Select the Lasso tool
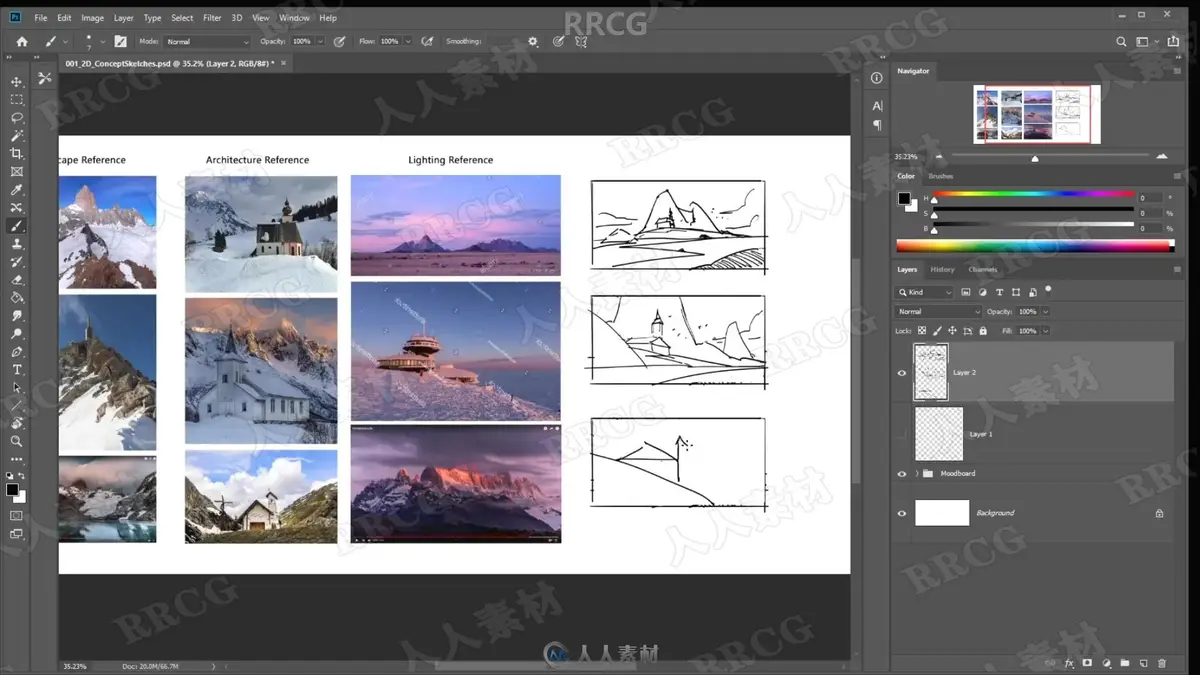 (16, 118)
